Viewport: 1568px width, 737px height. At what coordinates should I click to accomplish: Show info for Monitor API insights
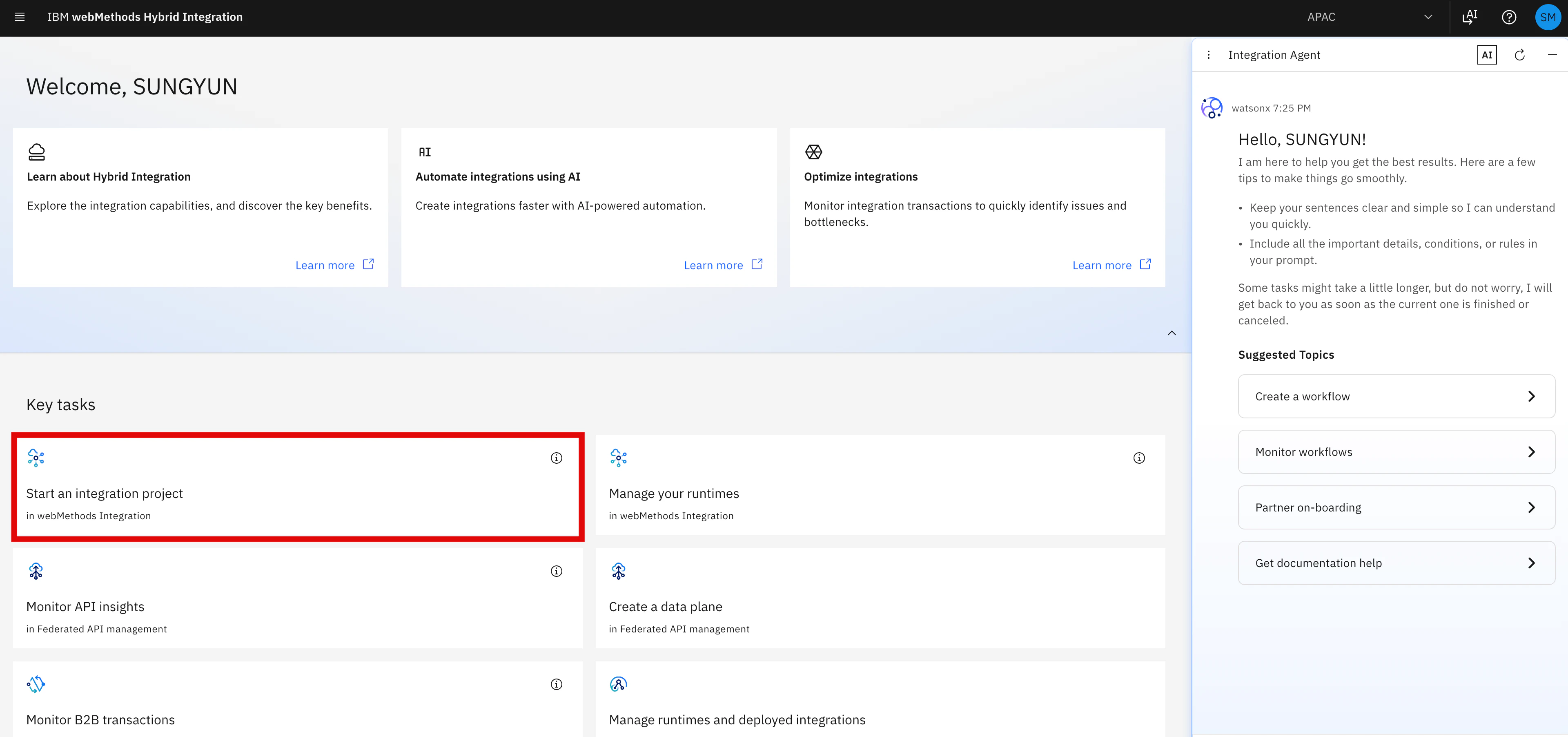[x=556, y=571]
